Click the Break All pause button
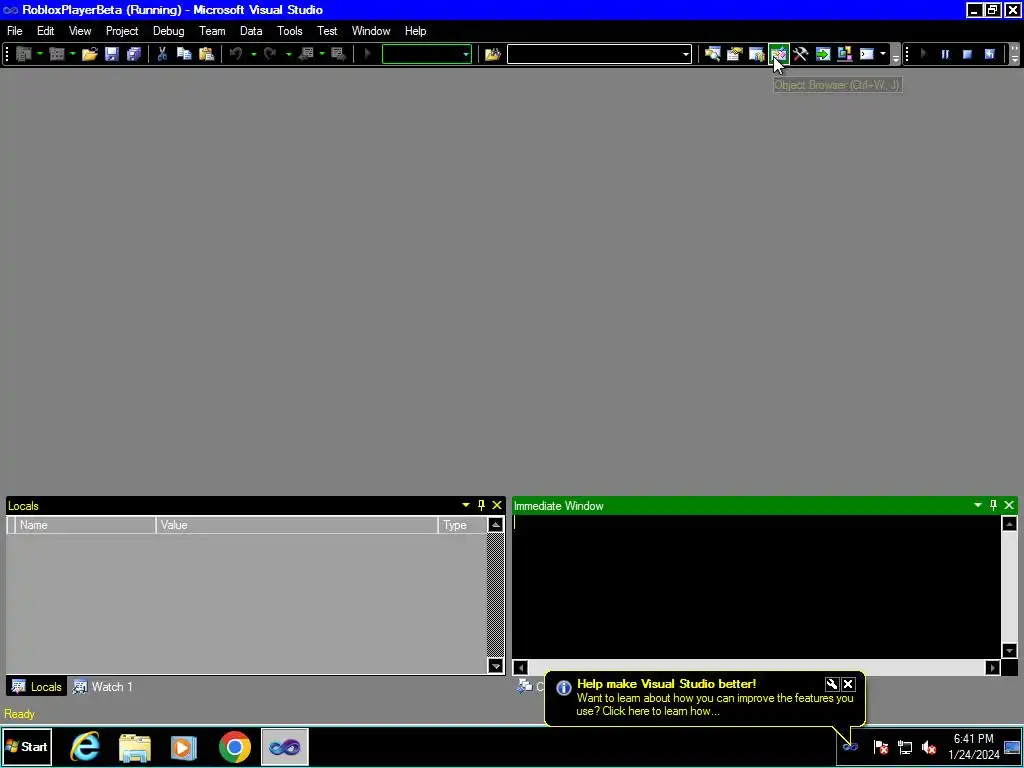The width and height of the screenshot is (1024, 768). click(x=945, y=54)
